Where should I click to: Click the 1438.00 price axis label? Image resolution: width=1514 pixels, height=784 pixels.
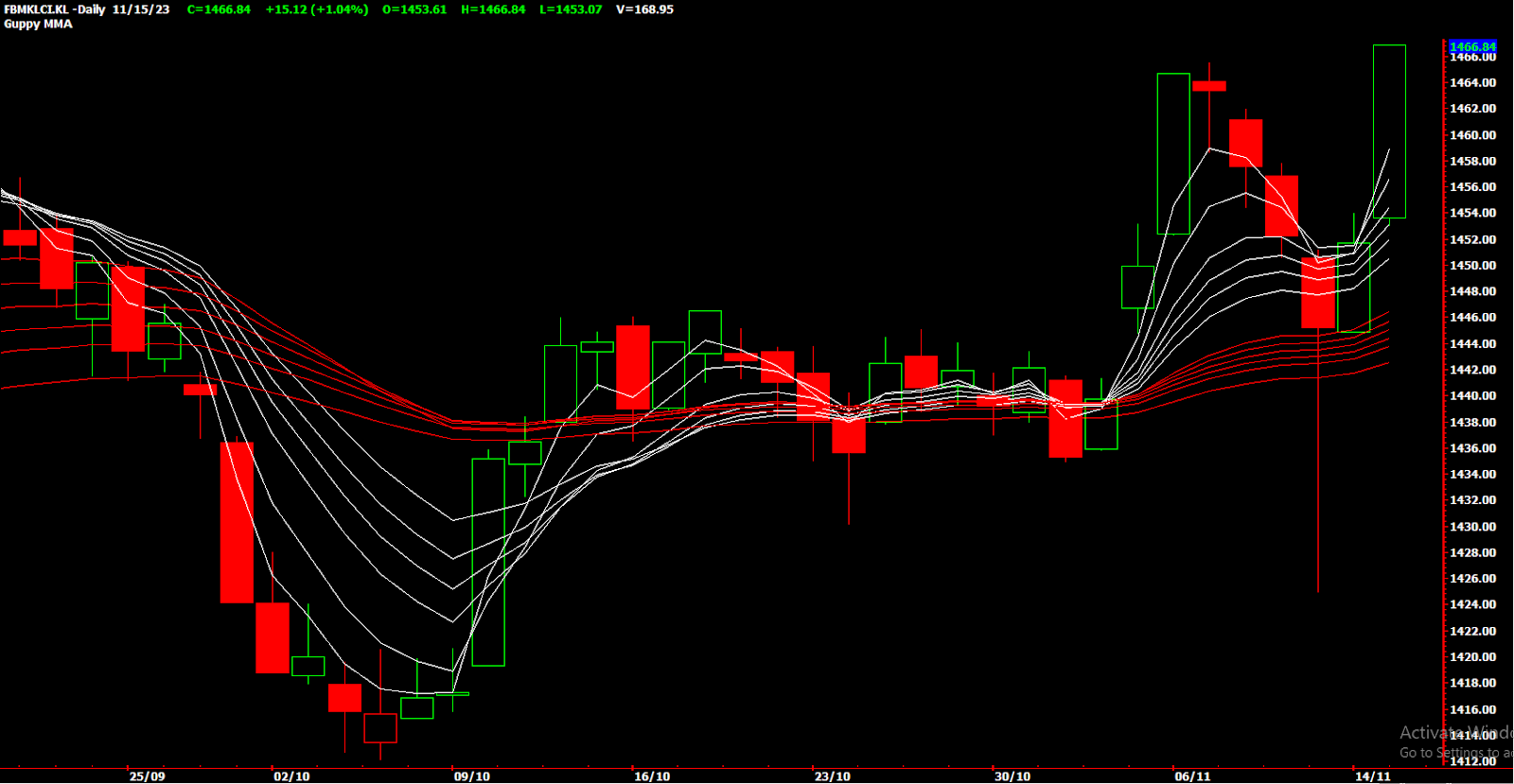pos(1473,423)
